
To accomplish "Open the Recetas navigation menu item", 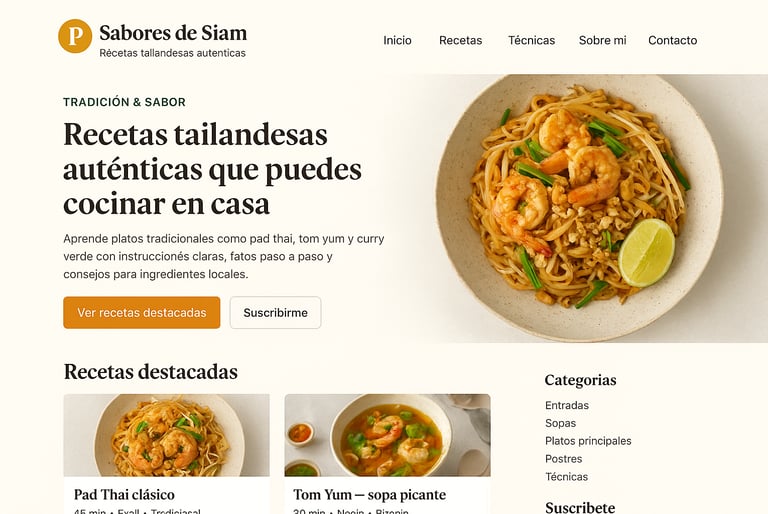I will pos(460,40).
